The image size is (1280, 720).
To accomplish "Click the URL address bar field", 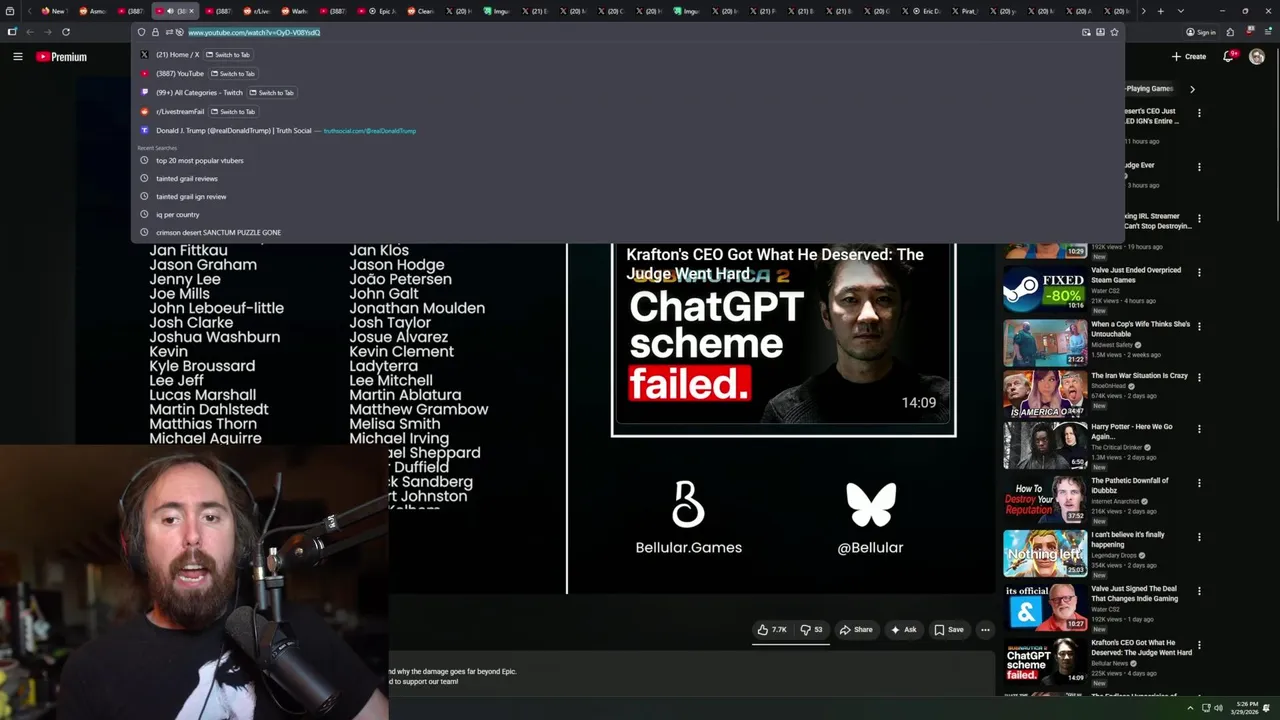I will [x=630, y=32].
